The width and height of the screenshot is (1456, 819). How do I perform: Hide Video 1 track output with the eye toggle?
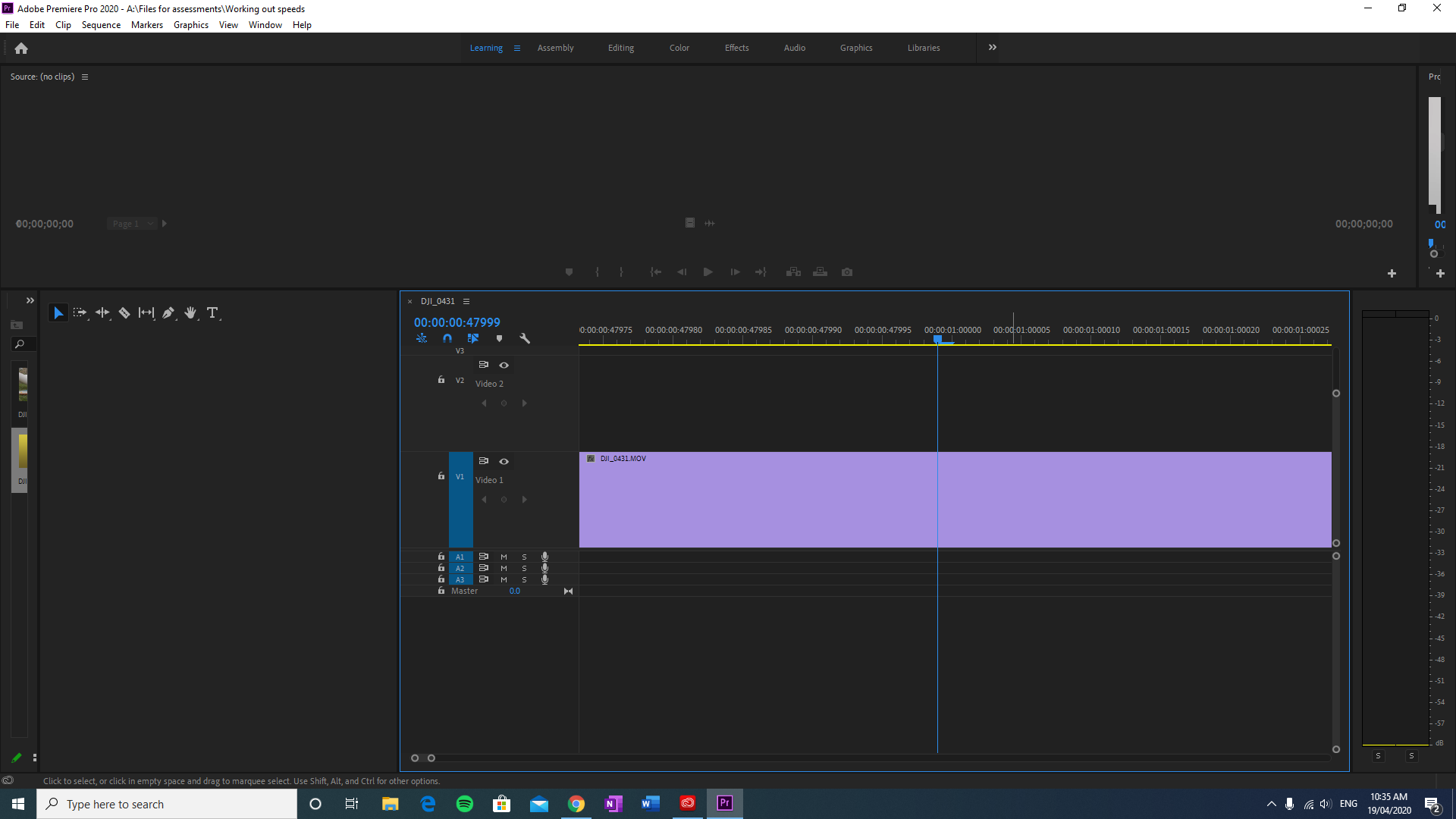pos(504,460)
